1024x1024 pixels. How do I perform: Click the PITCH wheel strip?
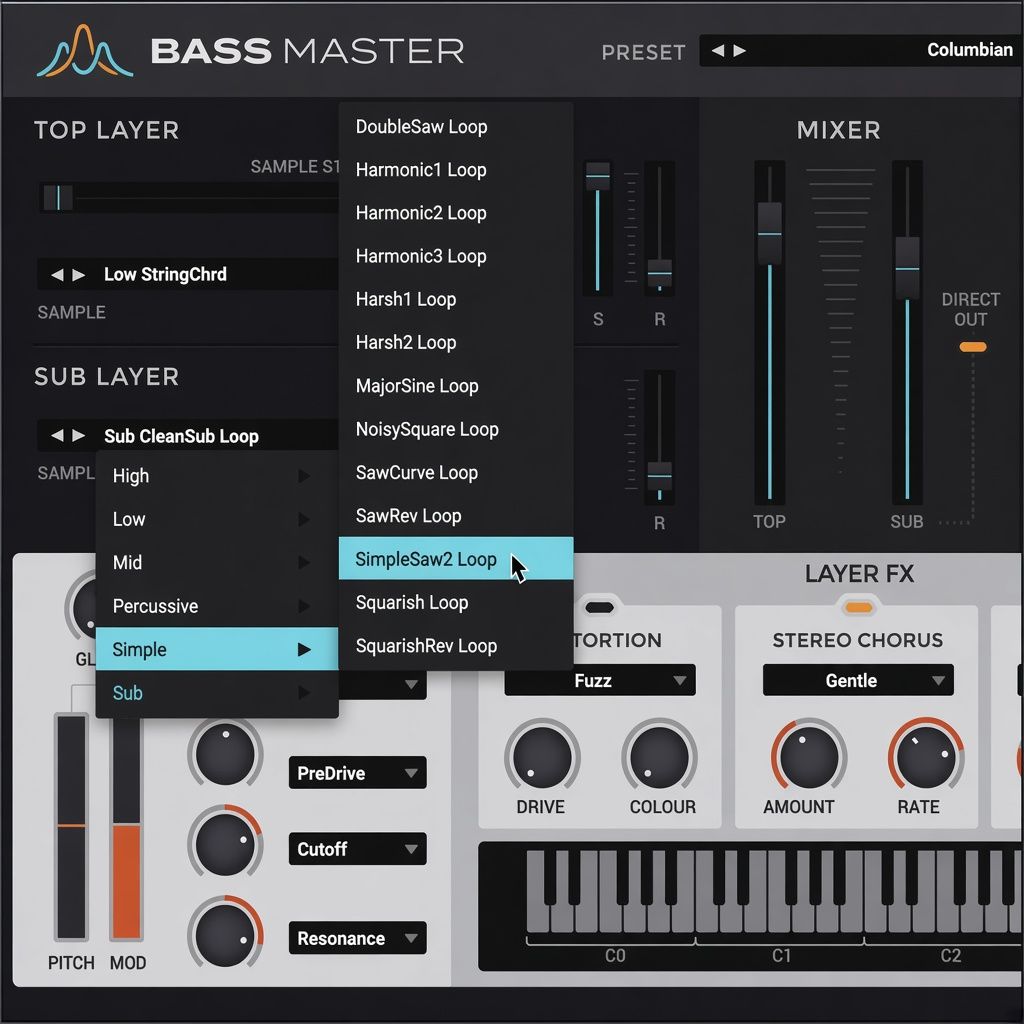pyautogui.click(x=71, y=826)
